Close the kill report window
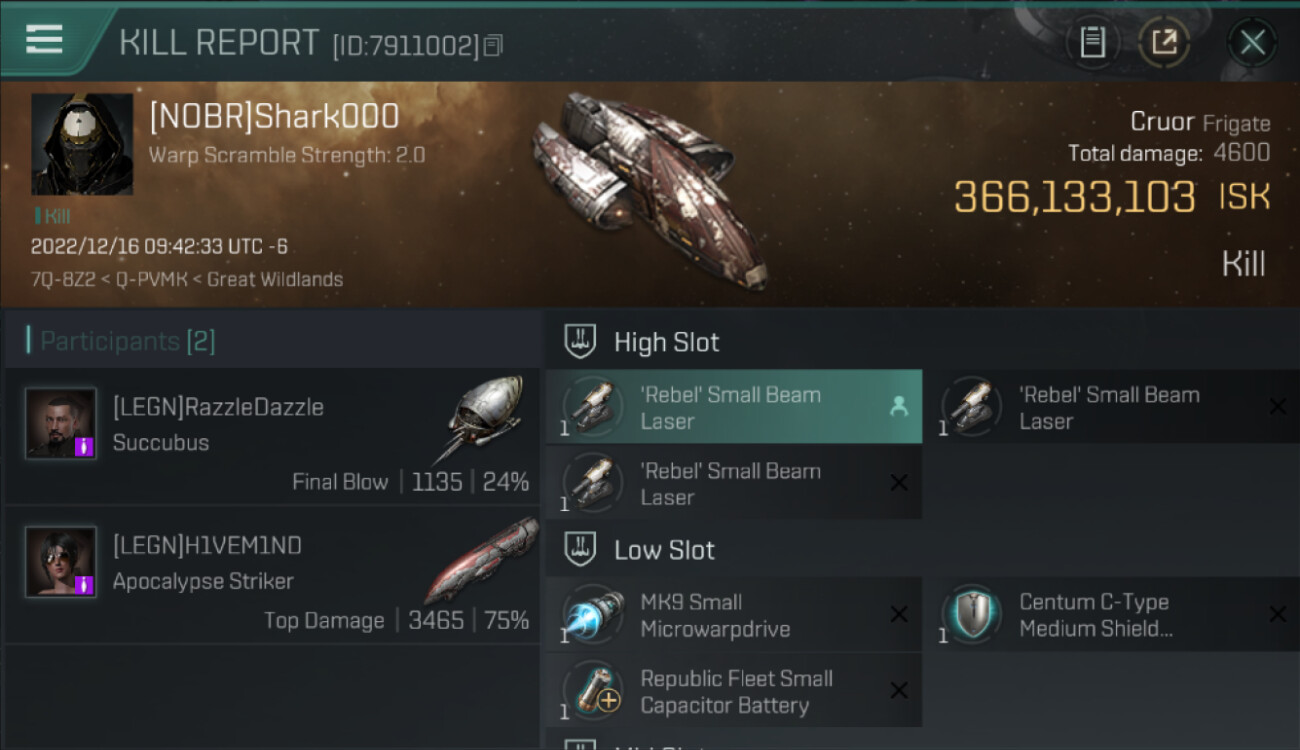This screenshot has width=1300, height=750. tap(1252, 42)
